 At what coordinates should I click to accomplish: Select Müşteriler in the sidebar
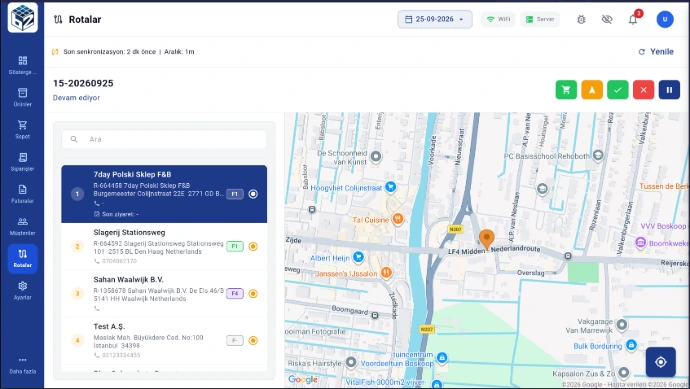point(22,226)
